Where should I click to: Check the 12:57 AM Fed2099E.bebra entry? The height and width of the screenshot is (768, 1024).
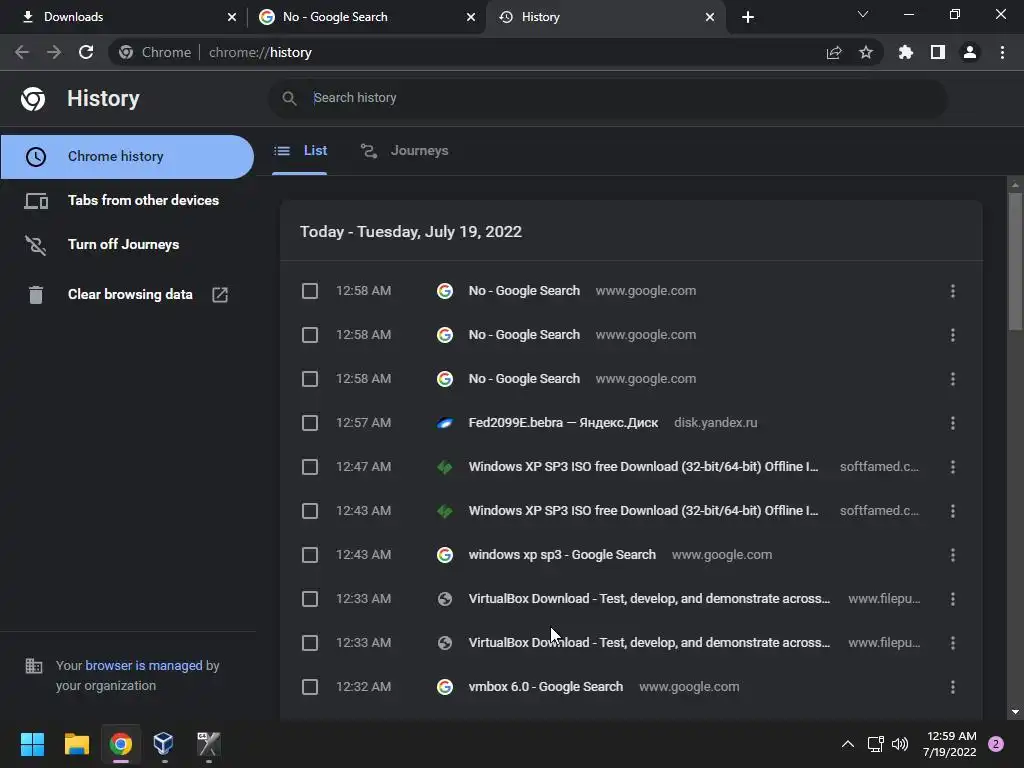pyautogui.click(x=310, y=423)
